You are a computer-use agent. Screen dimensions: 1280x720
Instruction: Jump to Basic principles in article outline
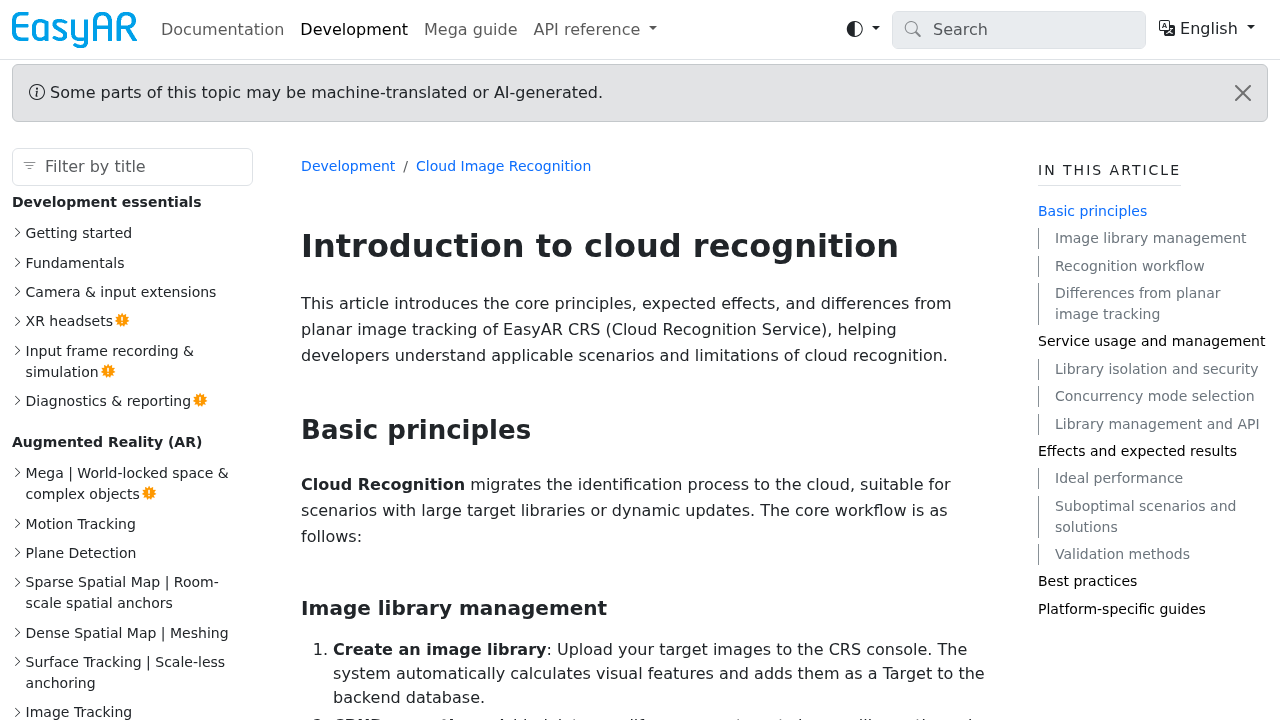pos(1092,211)
